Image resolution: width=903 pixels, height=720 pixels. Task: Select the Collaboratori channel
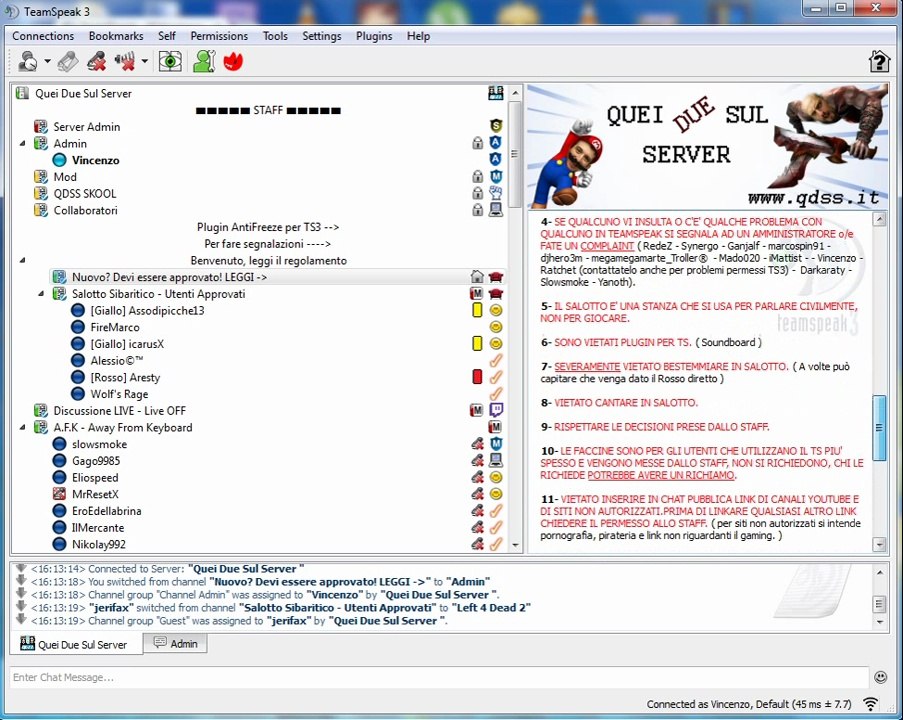point(85,210)
